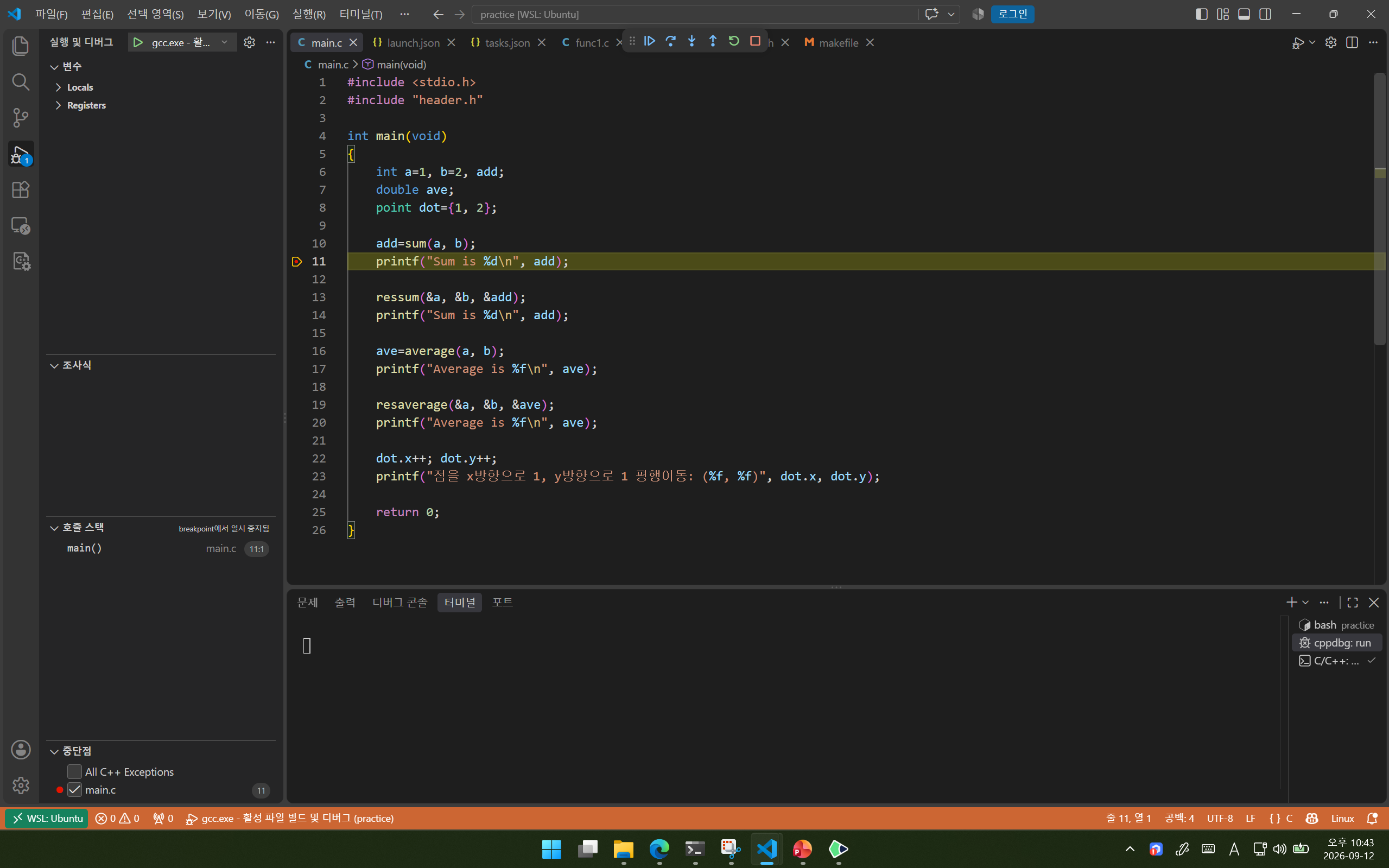Go back with navigation arrow
The height and width of the screenshot is (868, 1389).
[438, 14]
